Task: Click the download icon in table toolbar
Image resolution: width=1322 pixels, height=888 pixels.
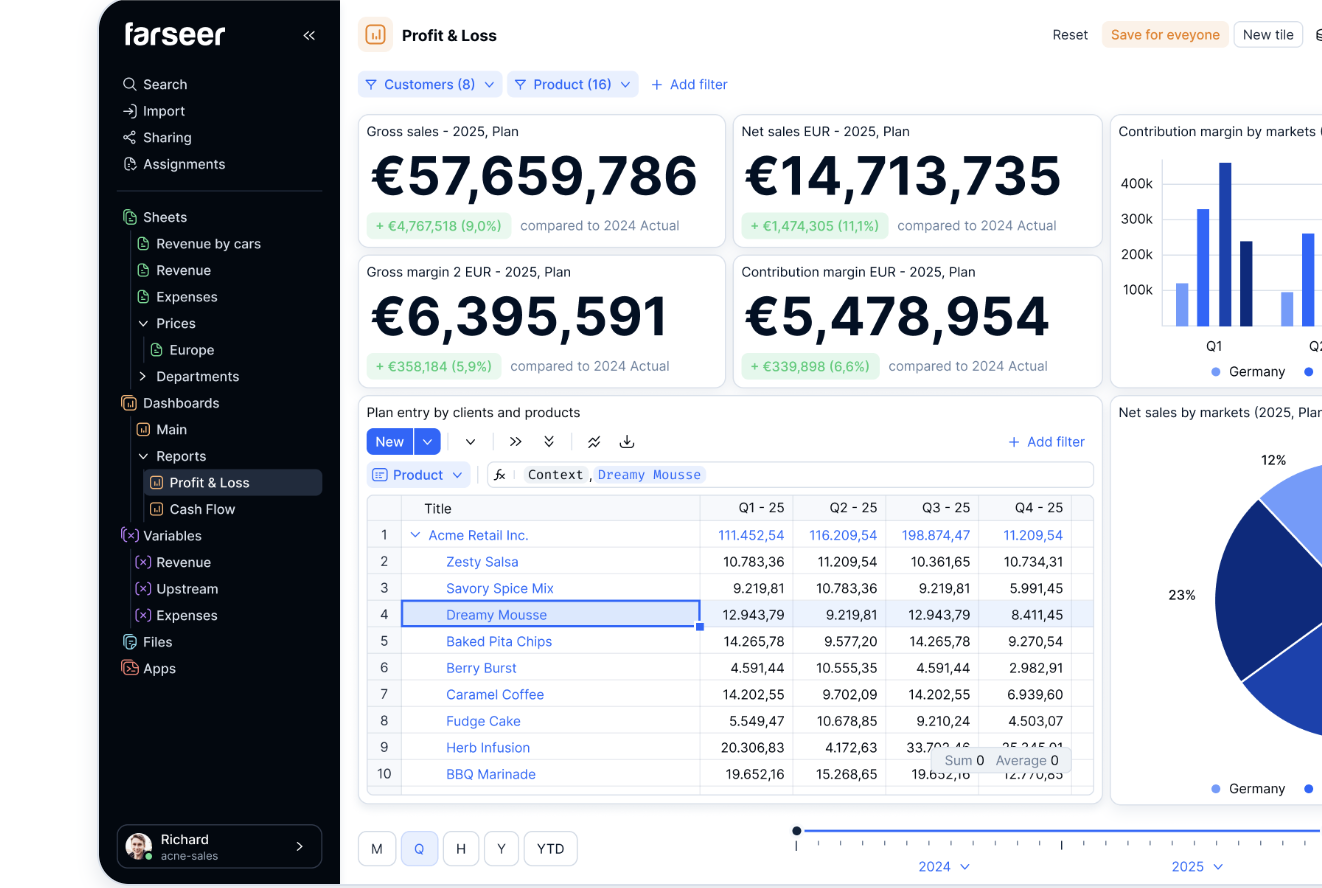Action: (x=627, y=442)
